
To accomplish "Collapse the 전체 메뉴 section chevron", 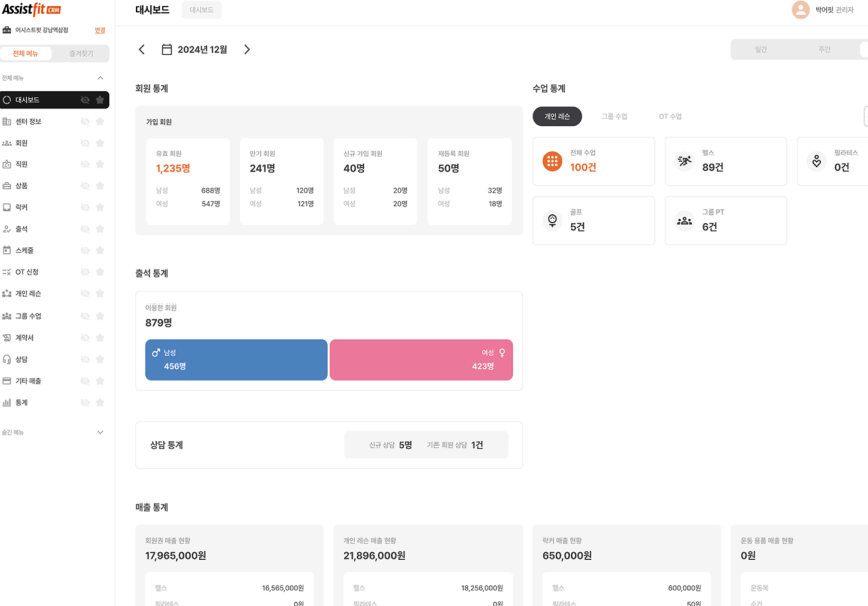I will point(100,78).
